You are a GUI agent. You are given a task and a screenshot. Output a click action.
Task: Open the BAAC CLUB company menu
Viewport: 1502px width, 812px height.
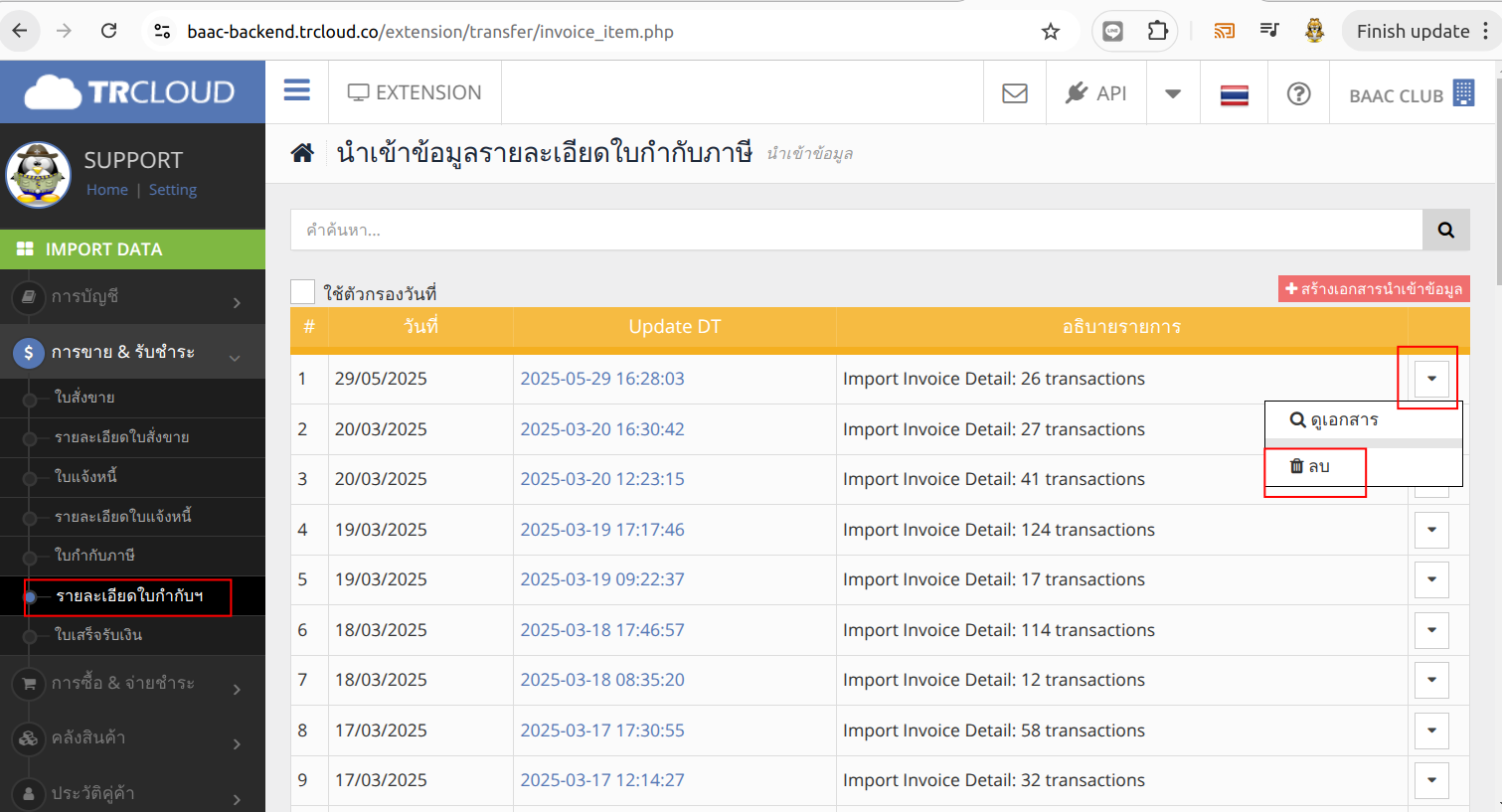1412,94
